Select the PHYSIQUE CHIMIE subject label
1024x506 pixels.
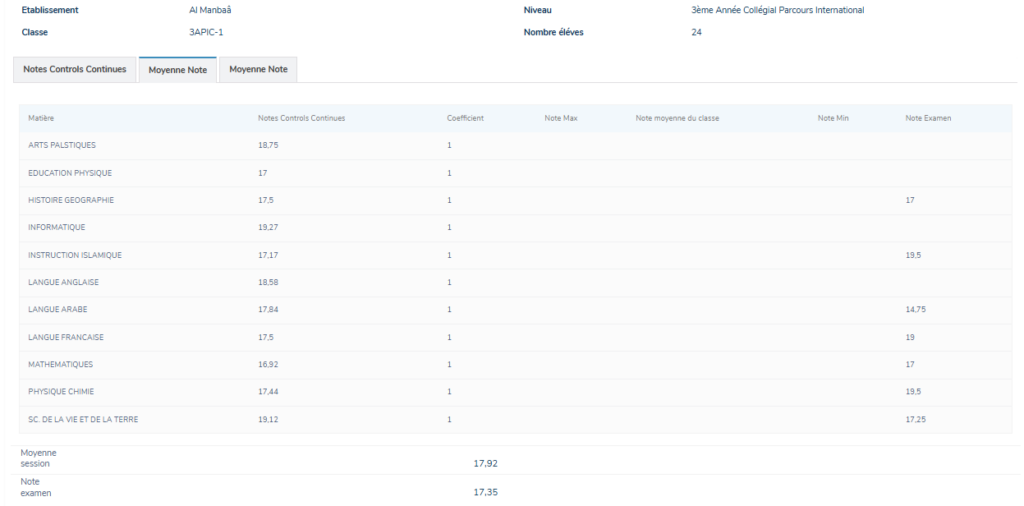coord(61,392)
